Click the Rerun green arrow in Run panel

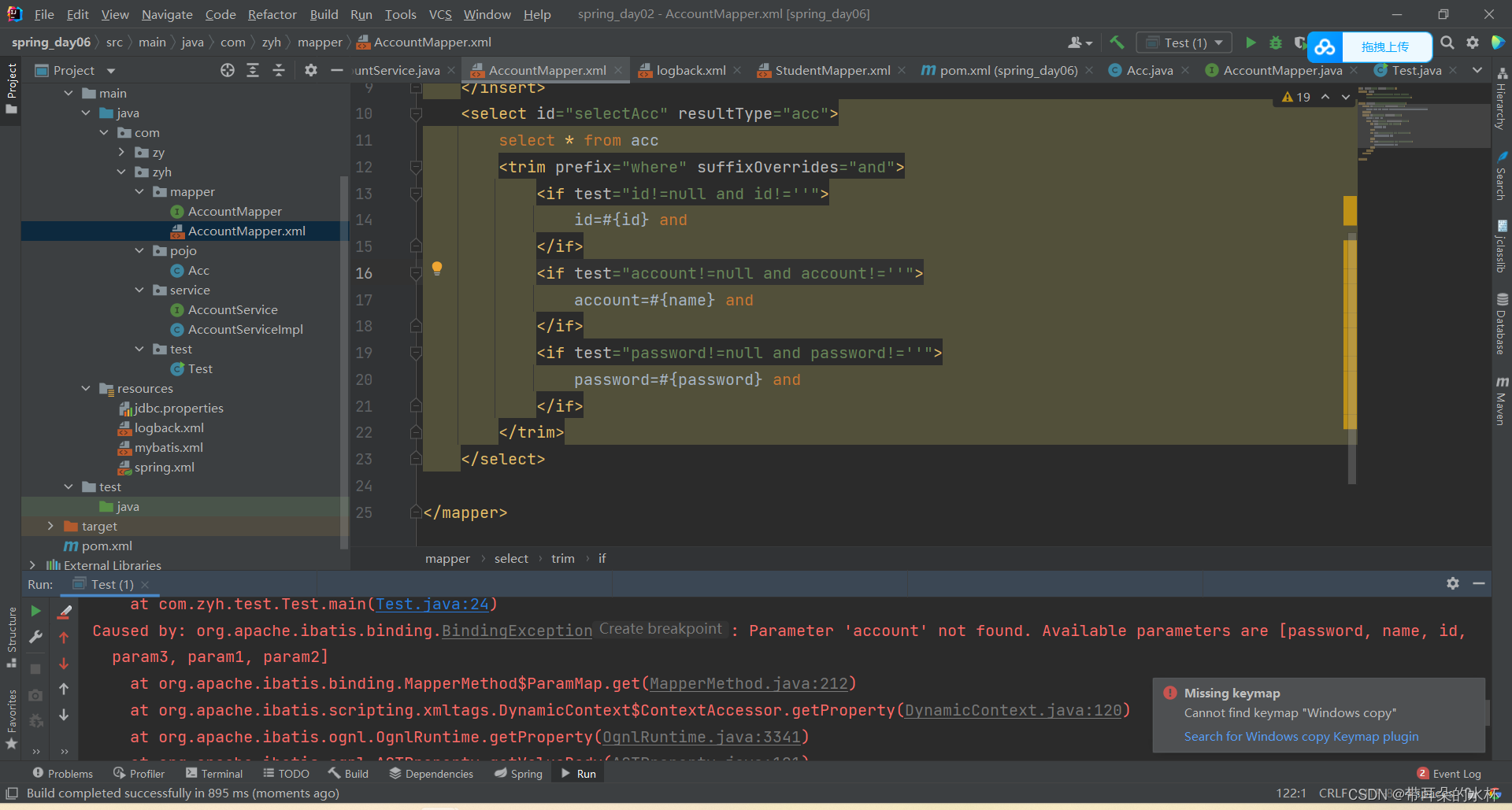point(35,610)
